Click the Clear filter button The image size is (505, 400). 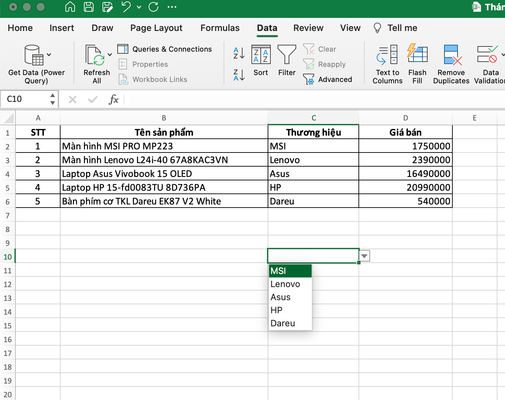[320, 49]
